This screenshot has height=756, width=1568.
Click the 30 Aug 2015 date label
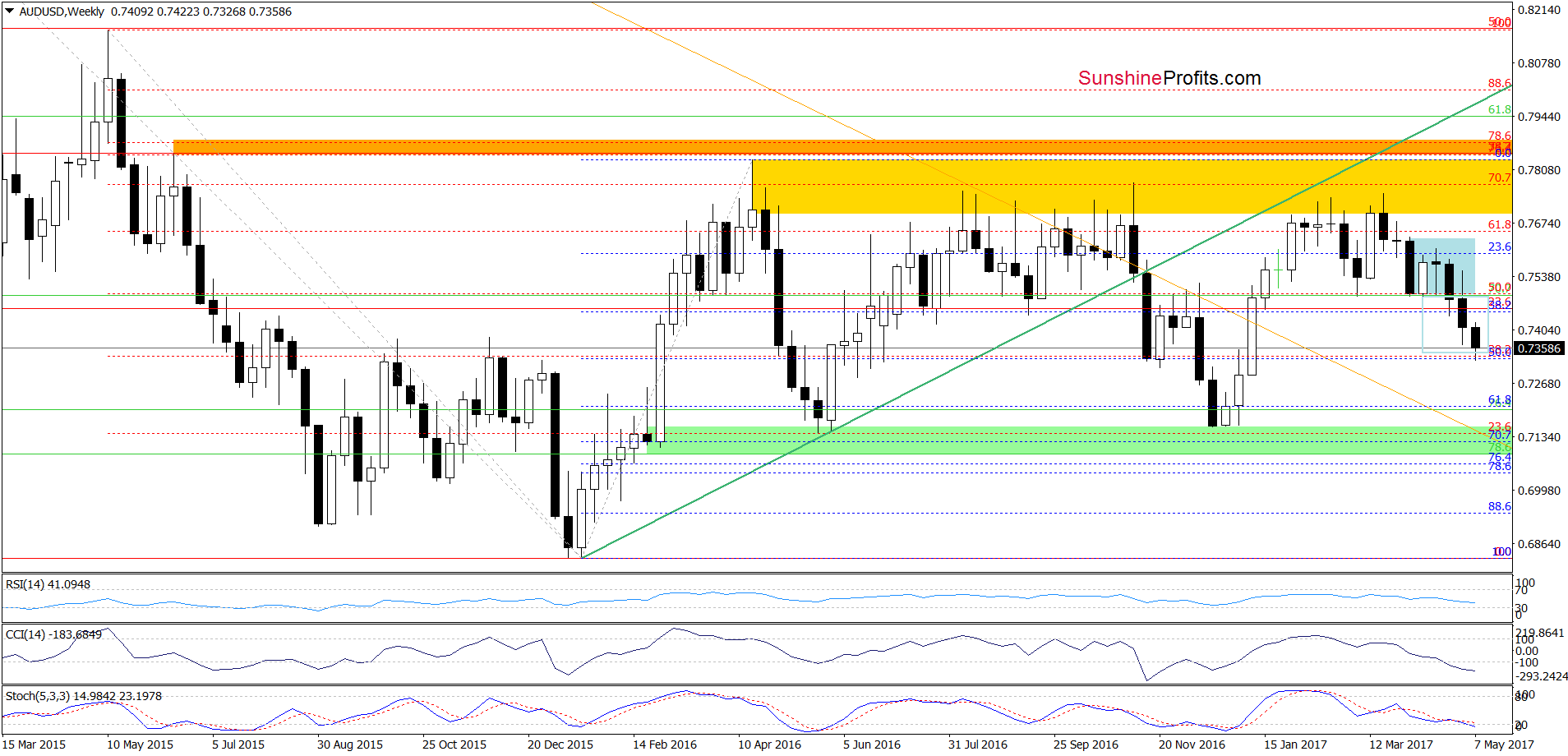coord(350,744)
